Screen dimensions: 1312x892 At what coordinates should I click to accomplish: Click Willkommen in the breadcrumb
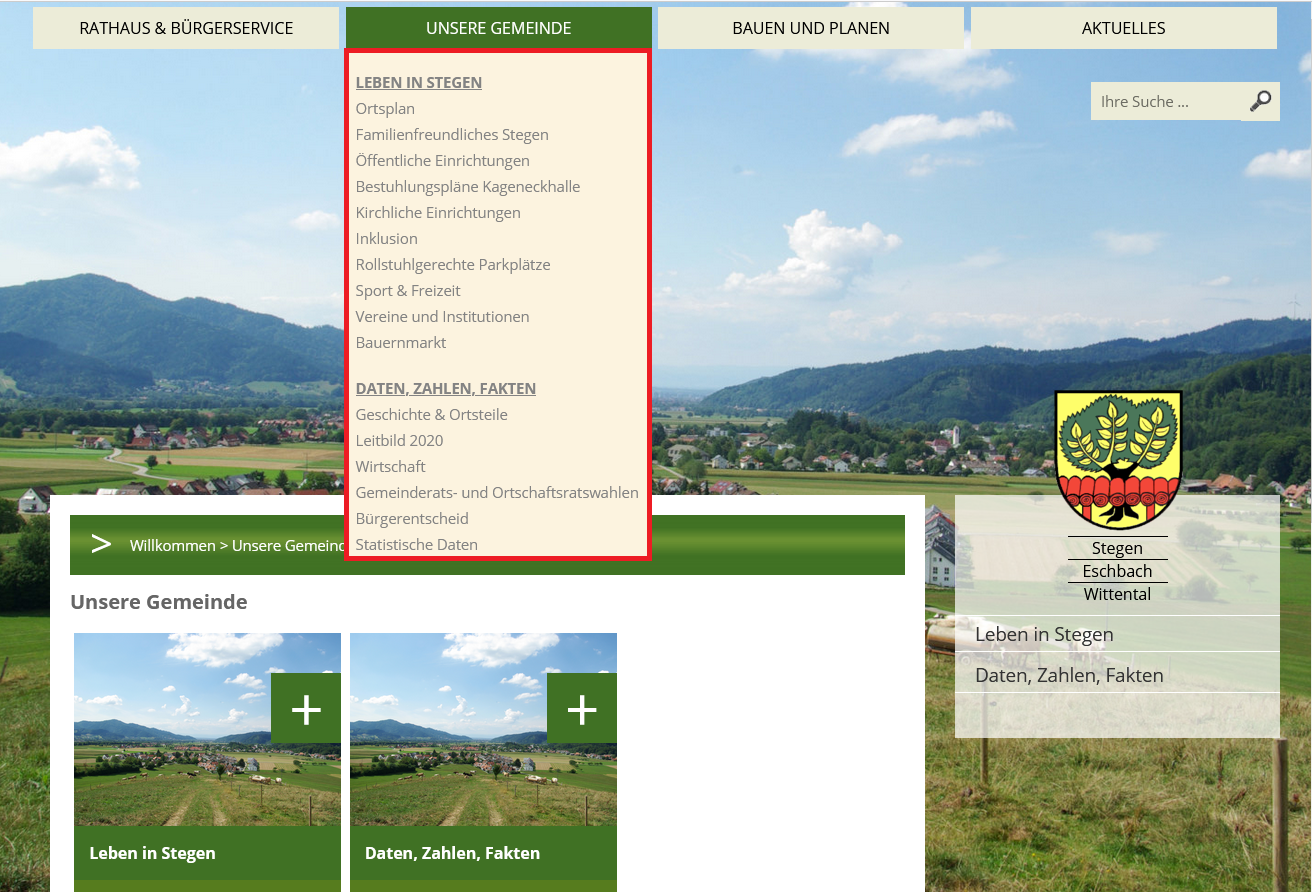[x=172, y=545]
